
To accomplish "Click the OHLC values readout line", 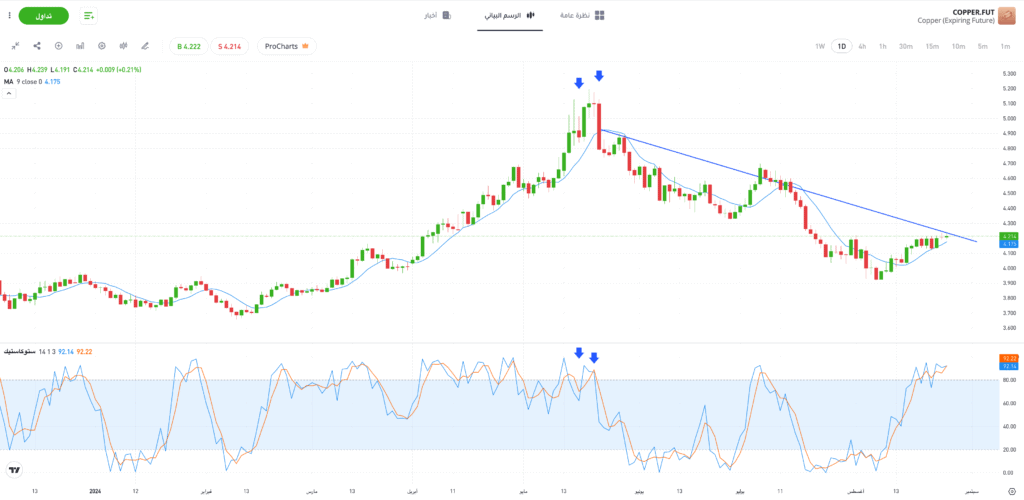I will [72, 69].
